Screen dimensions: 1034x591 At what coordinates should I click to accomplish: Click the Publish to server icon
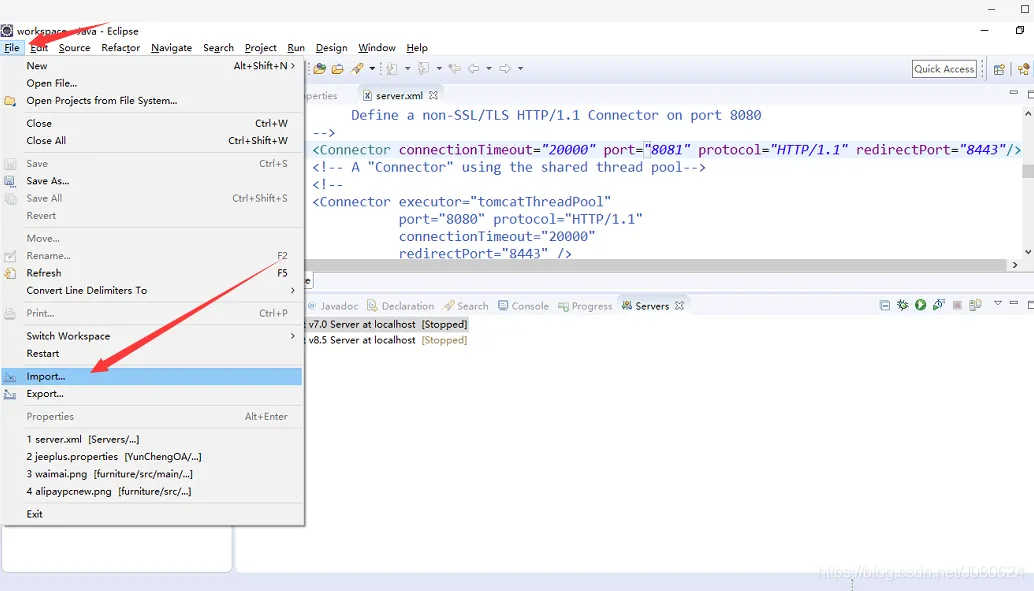(975, 305)
